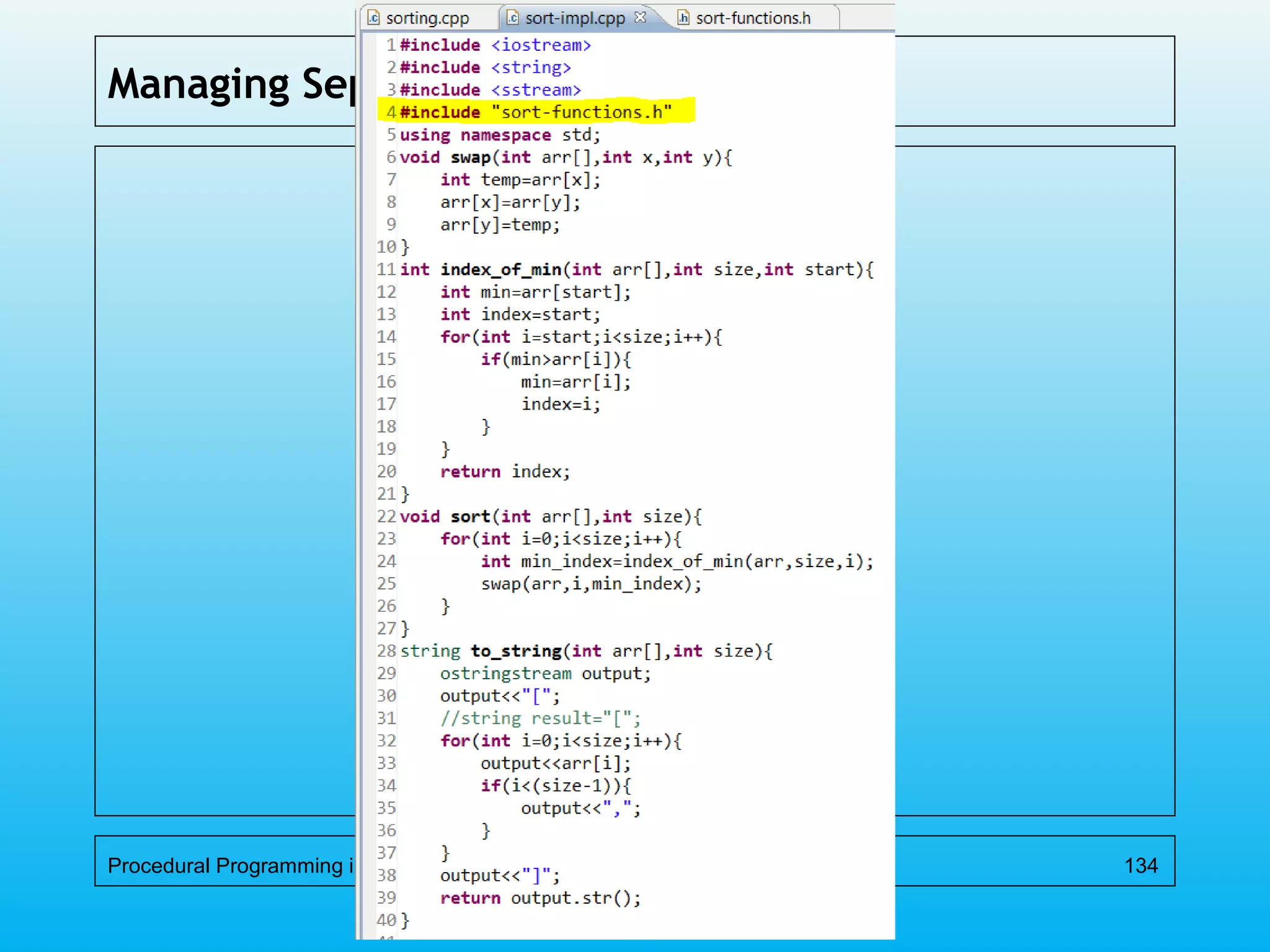Click 'arr[y]=temp;' line
The image size is (1270, 952).
pos(500,224)
